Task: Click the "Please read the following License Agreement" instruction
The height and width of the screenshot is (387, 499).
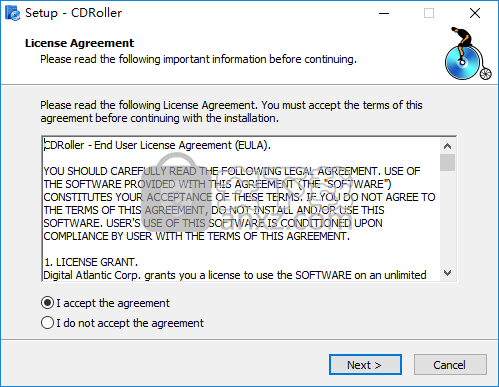Action: pyautogui.click(x=231, y=112)
